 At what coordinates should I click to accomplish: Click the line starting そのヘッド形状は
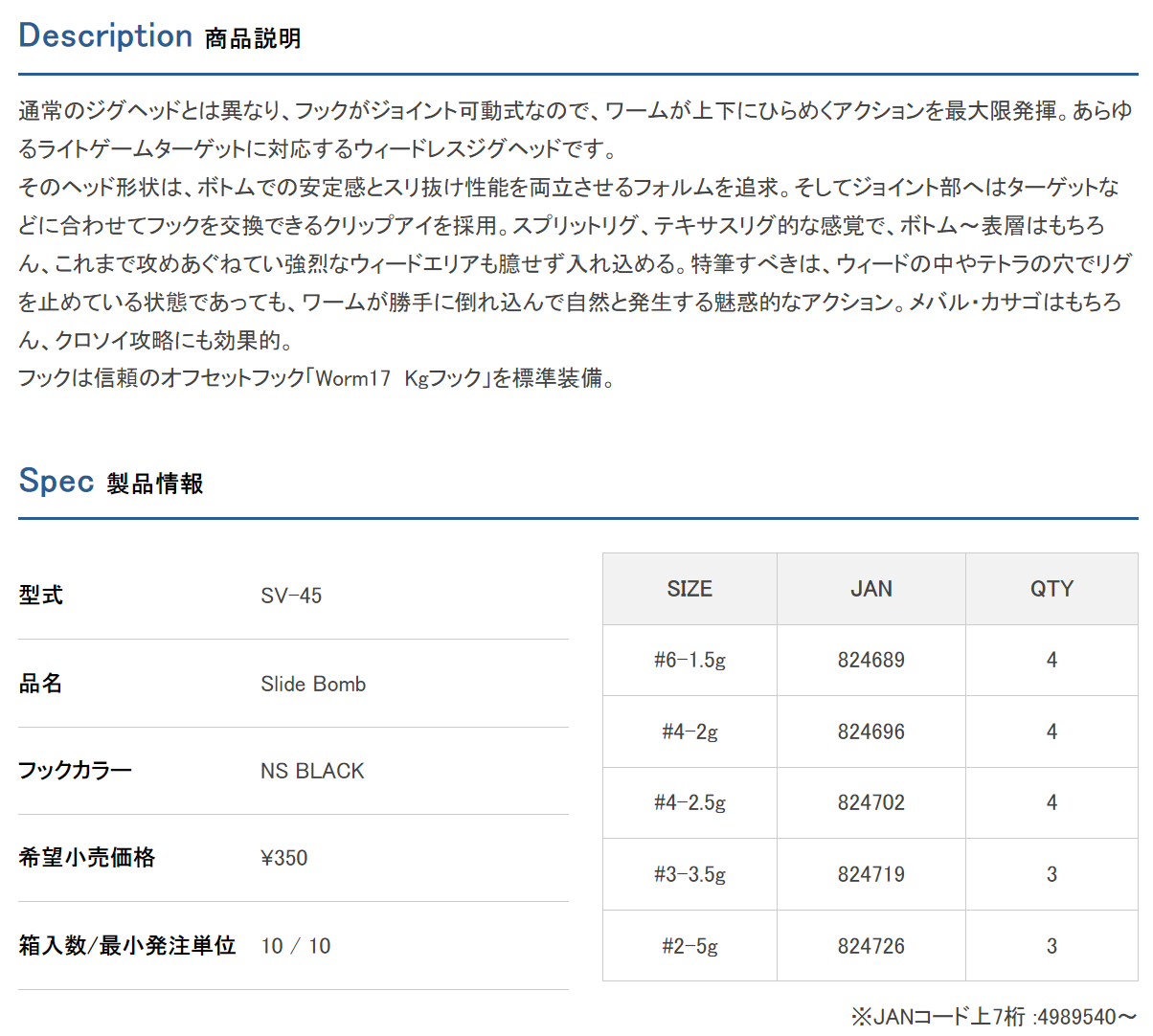coord(569,188)
